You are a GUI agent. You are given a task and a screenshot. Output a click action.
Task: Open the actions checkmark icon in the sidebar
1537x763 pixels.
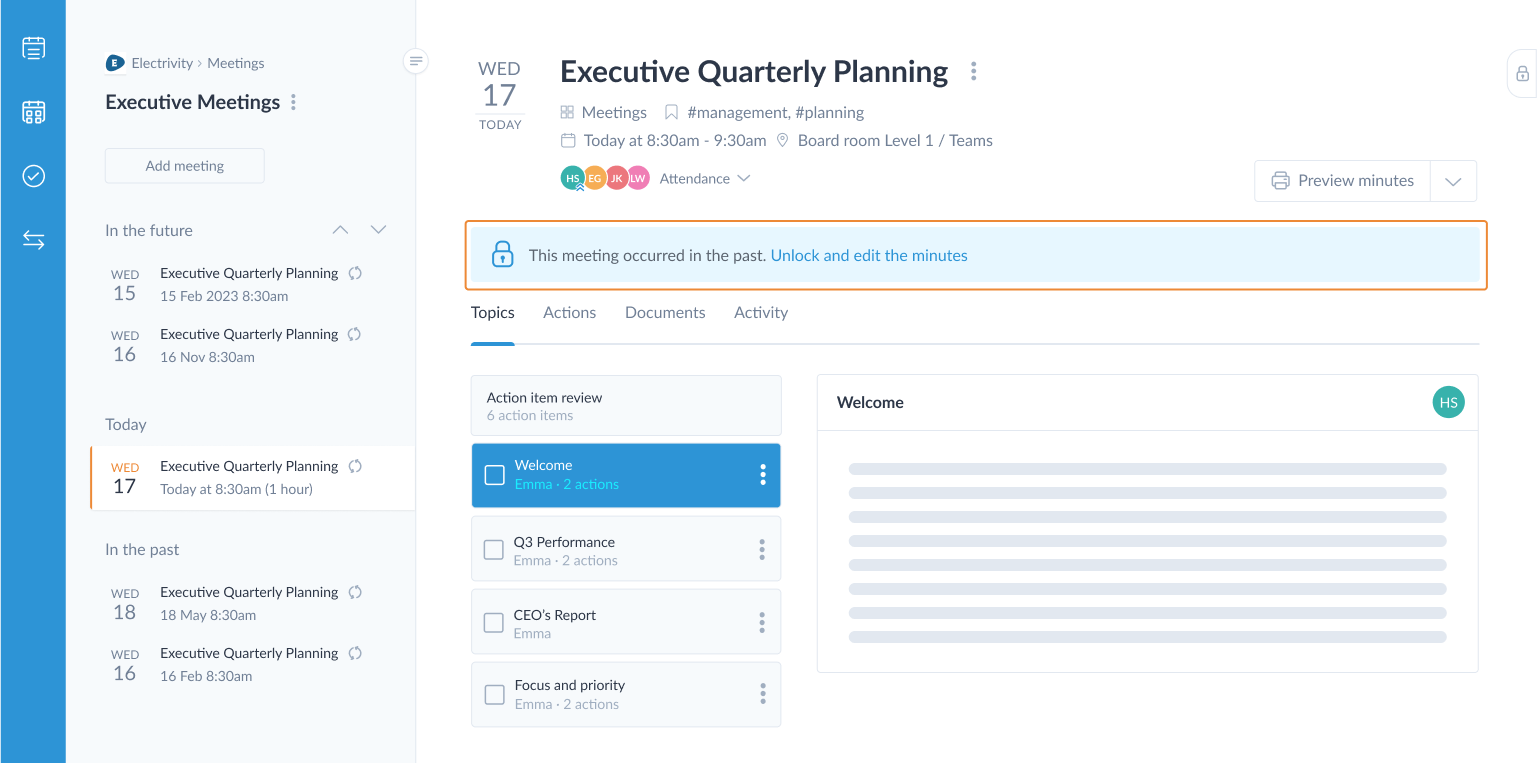pyautogui.click(x=34, y=176)
